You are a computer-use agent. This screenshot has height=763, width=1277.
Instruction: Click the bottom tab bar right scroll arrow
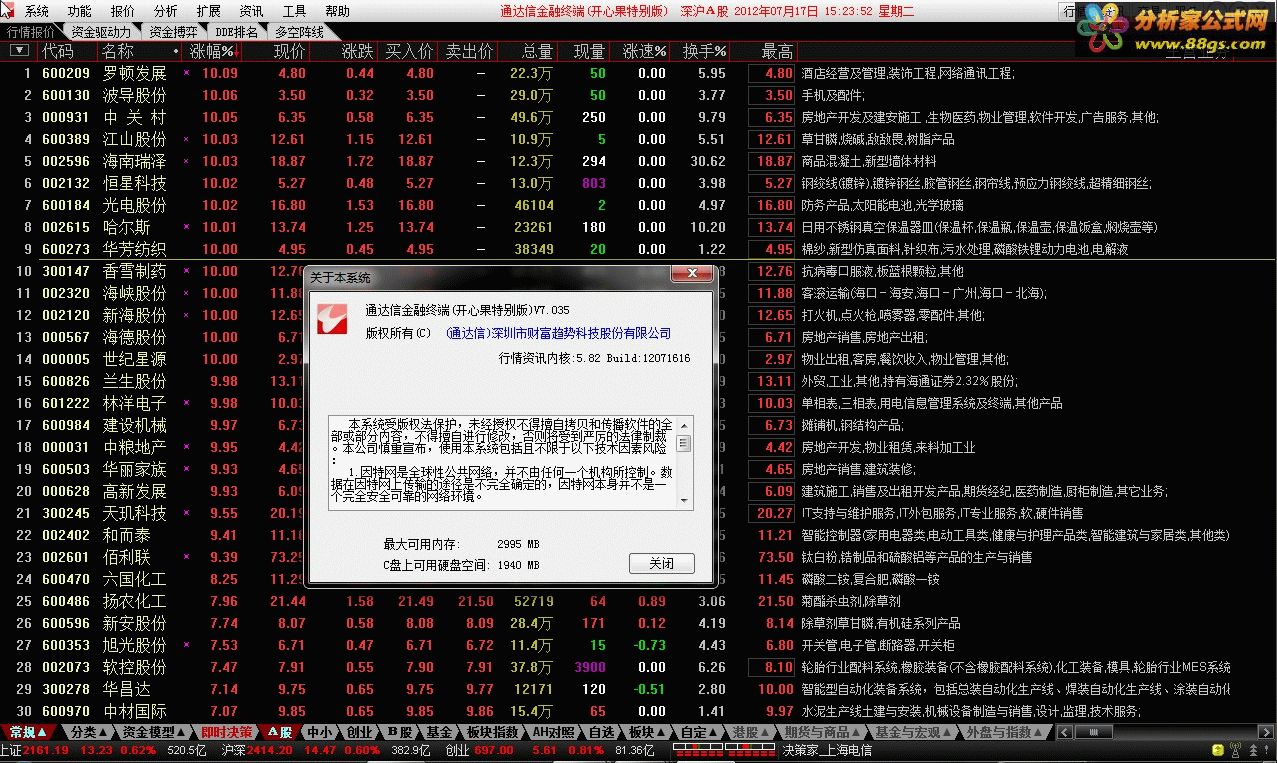1266,732
